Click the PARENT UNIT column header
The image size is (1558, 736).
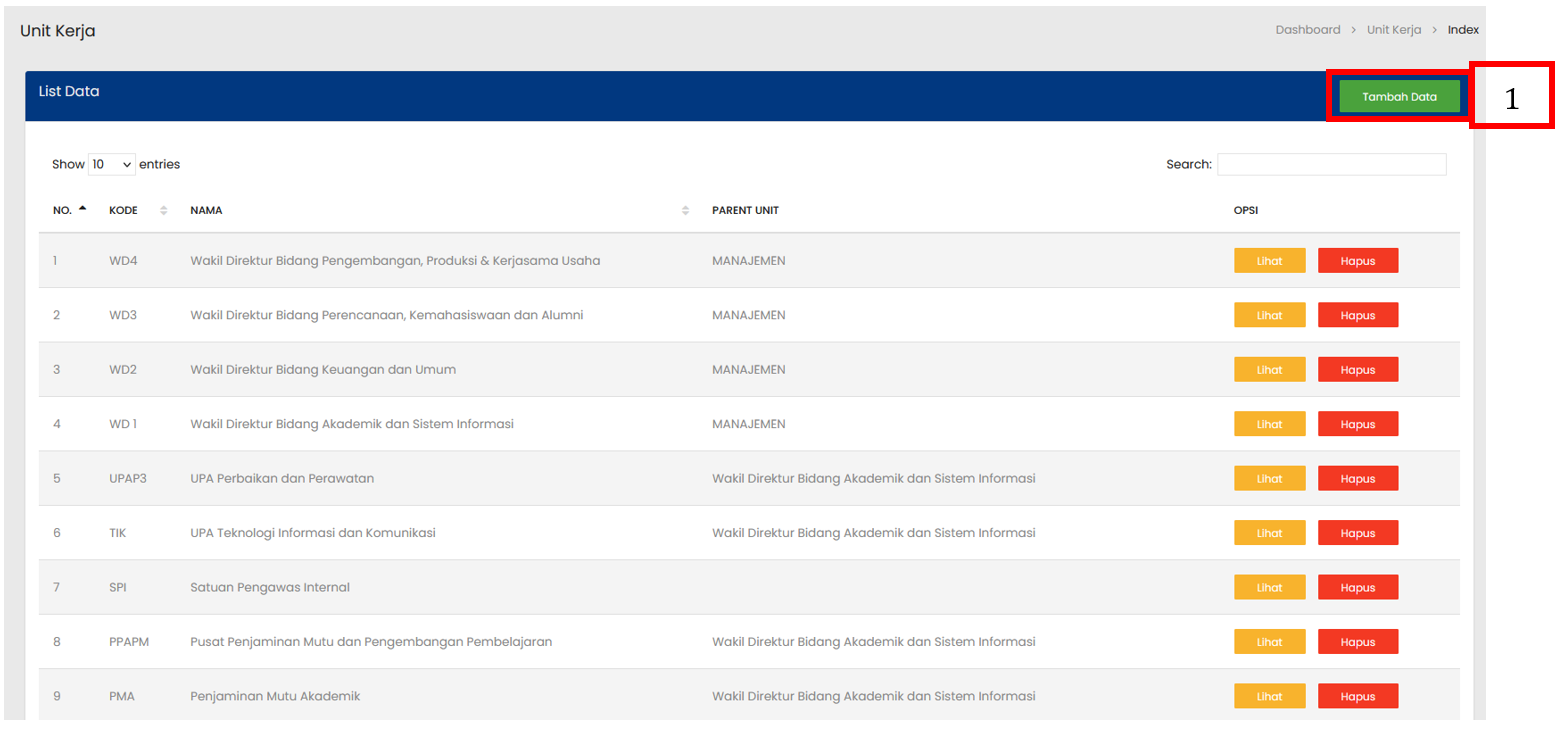point(745,211)
